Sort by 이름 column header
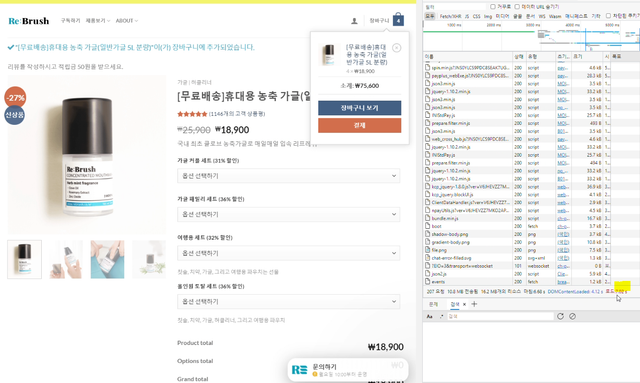The height and width of the screenshot is (383, 640). (468, 56)
